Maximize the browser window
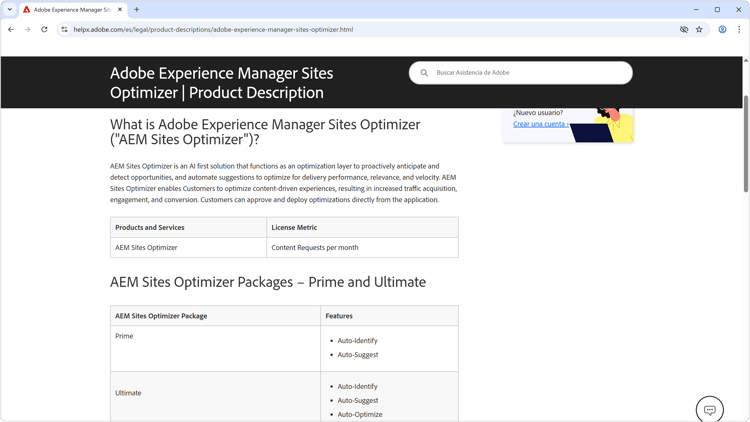 [717, 10]
